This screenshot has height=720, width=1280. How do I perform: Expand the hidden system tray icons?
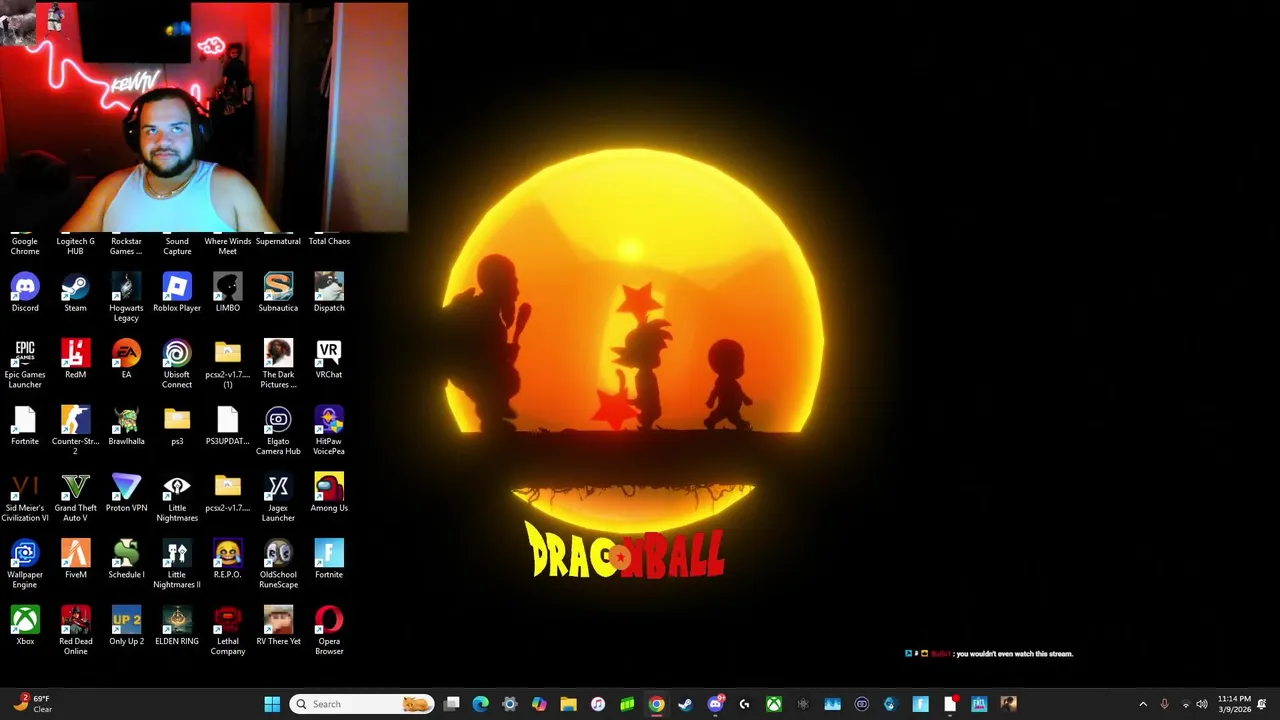click(1143, 704)
